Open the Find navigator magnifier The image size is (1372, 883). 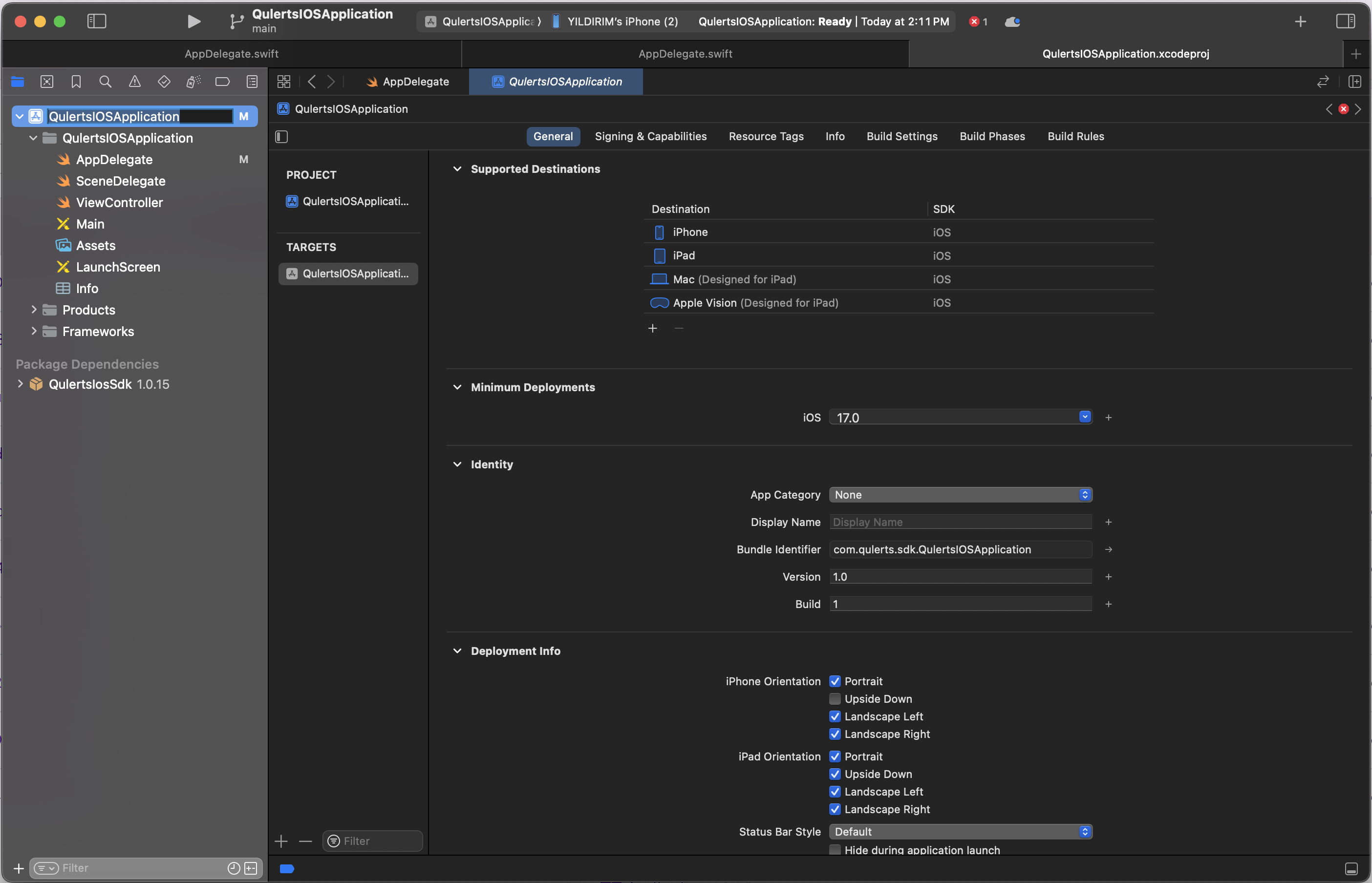[105, 82]
